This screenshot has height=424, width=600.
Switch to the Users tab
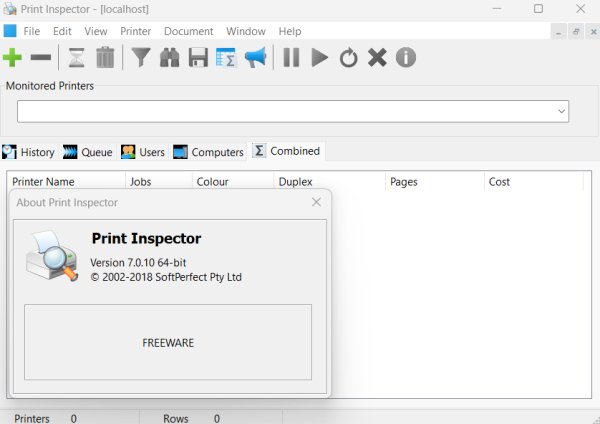[x=143, y=152]
